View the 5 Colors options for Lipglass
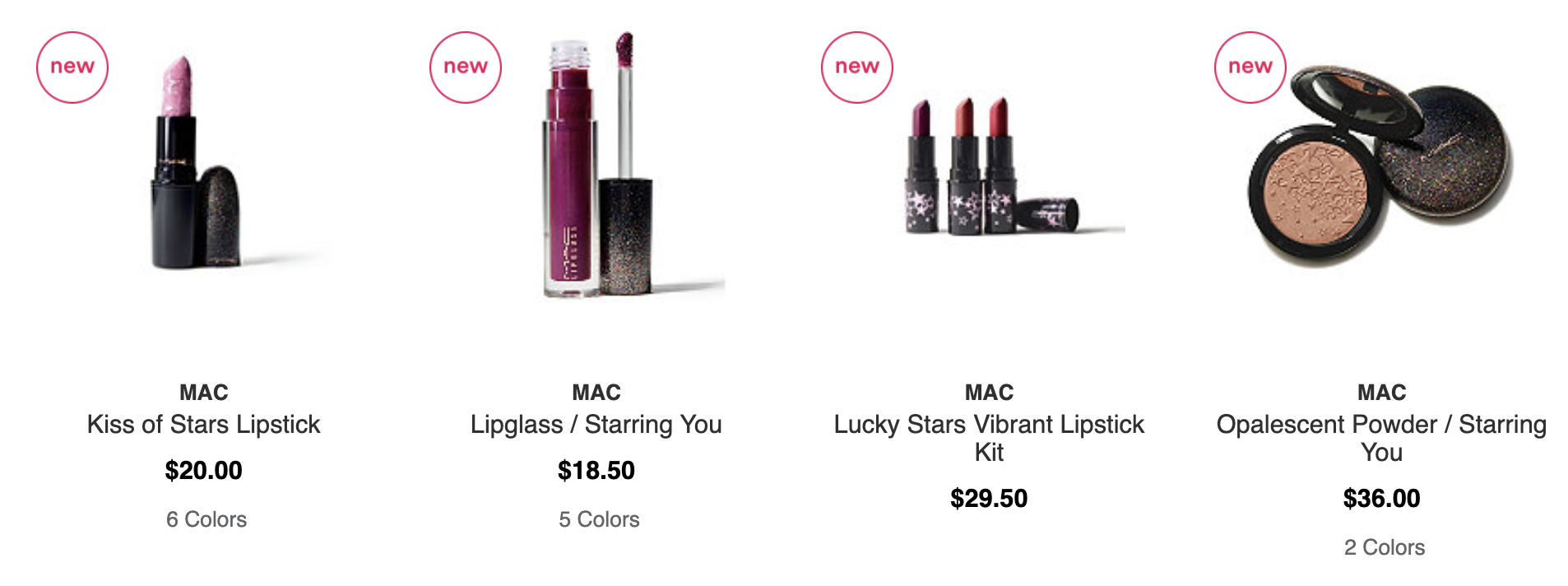1568x586 pixels. [599, 519]
